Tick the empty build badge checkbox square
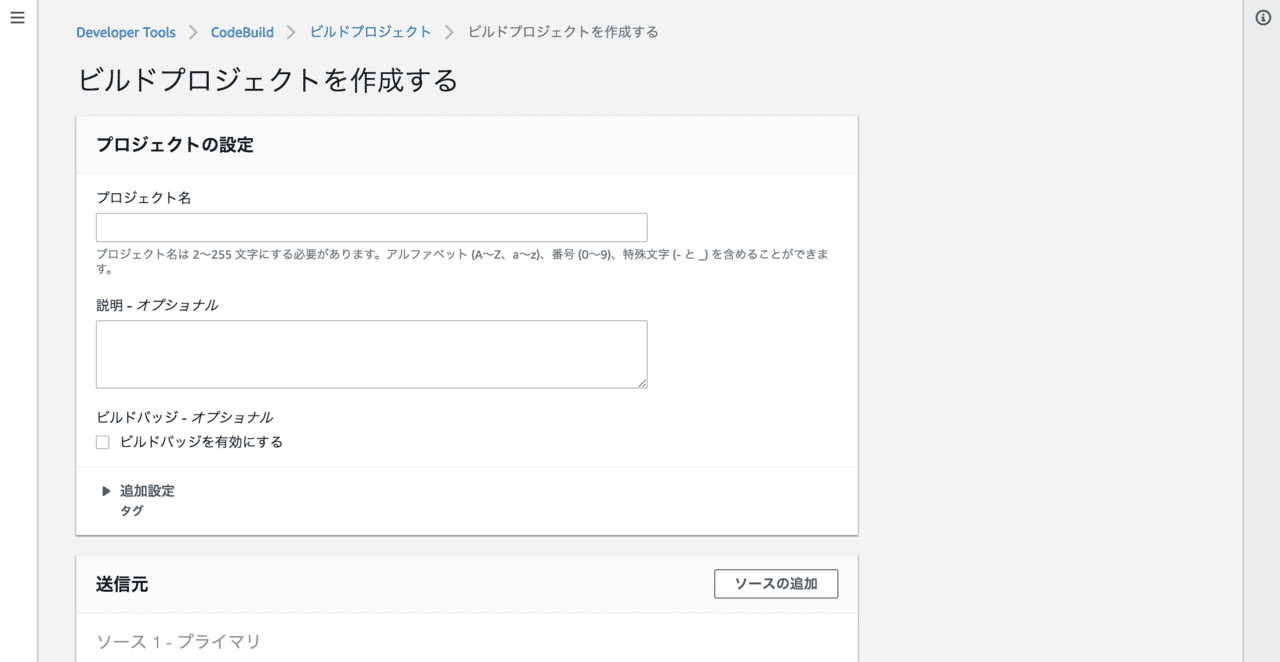Viewport: 1280px width, 662px height. coord(102,441)
